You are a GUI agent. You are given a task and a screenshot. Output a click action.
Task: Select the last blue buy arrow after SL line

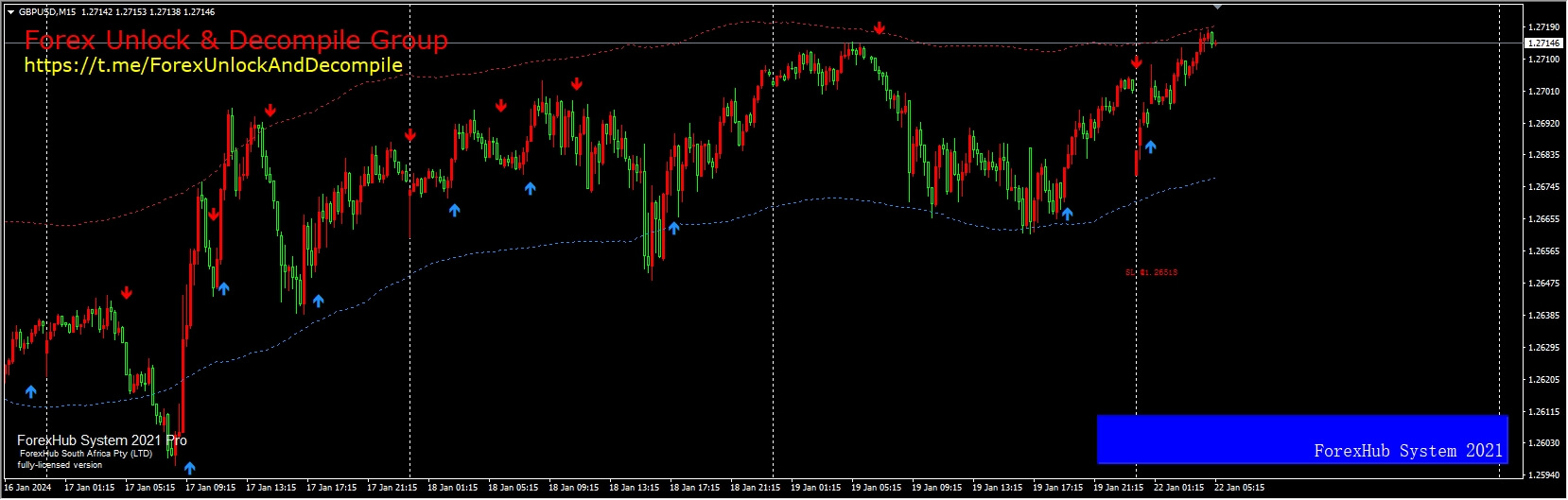[1150, 147]
